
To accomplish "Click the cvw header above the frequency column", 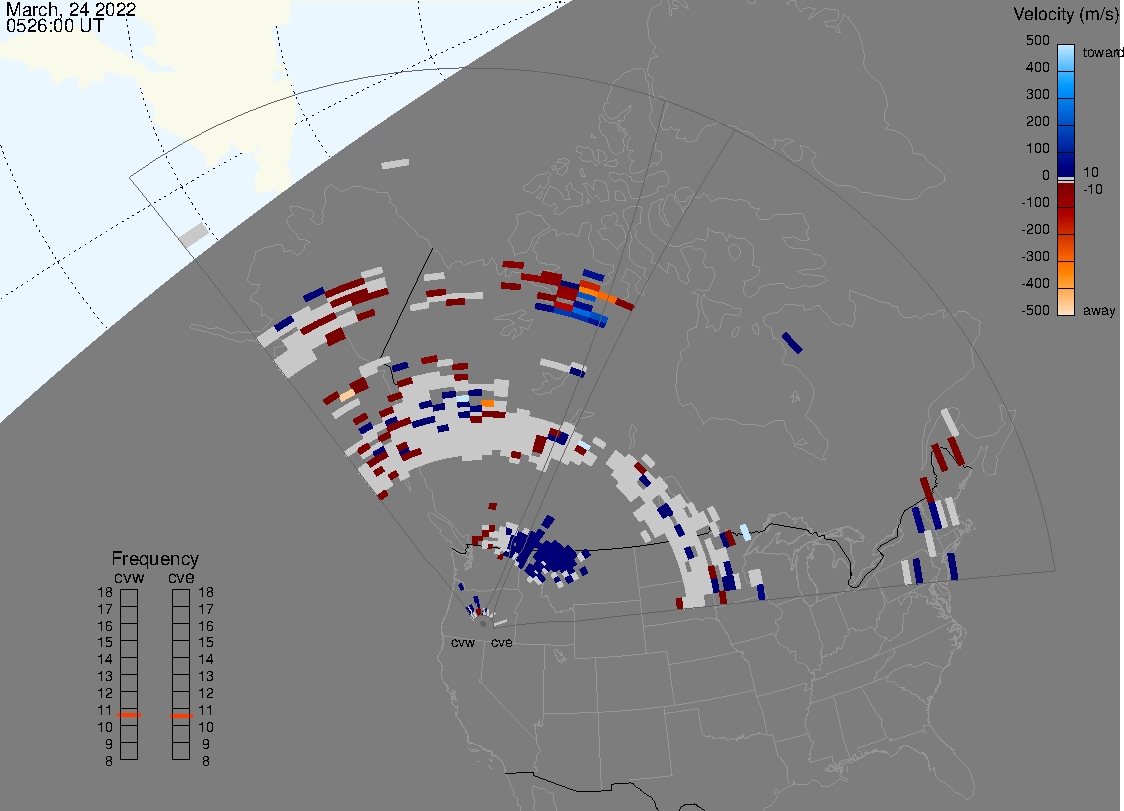I will tap(128, 576).
